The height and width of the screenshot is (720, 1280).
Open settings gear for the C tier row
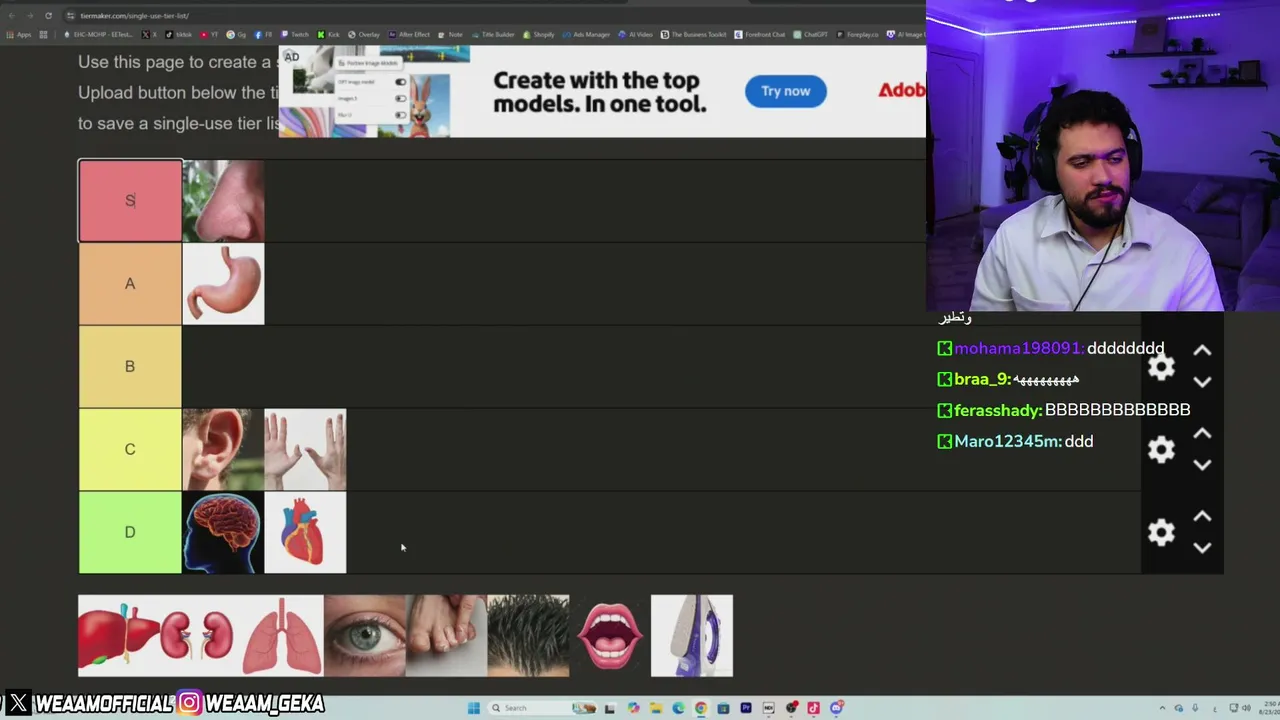tap(1161, 450)
